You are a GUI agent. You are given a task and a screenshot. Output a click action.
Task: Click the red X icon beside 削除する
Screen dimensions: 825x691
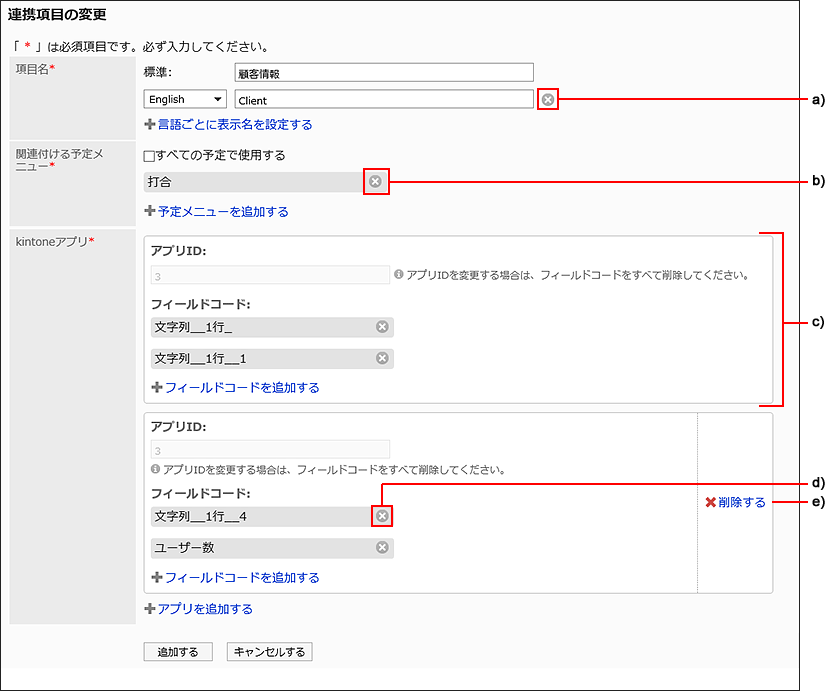click(711, 503)
